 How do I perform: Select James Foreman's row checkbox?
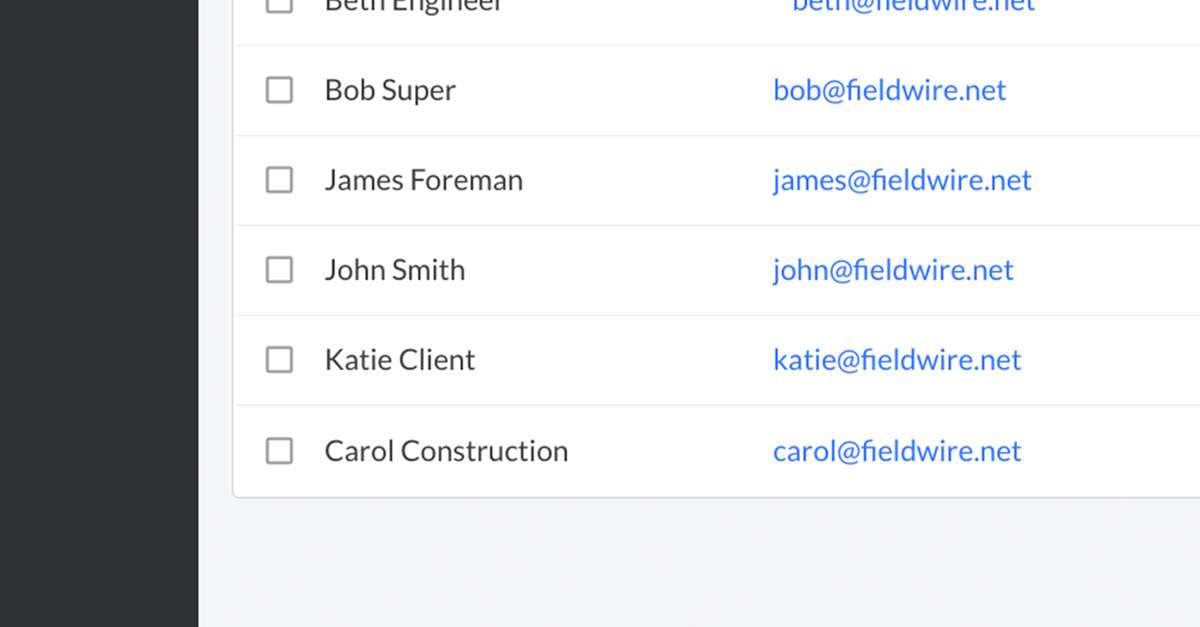pyautogui.click(x=279, y=180)
